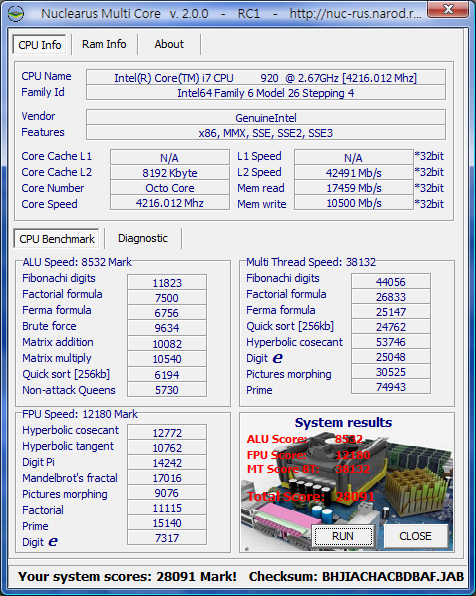Image resolution: width=476 pixels, height=596 pixels.
Task: Click the GenuineIntel vendor field
Action: click(x=266, y=117)
